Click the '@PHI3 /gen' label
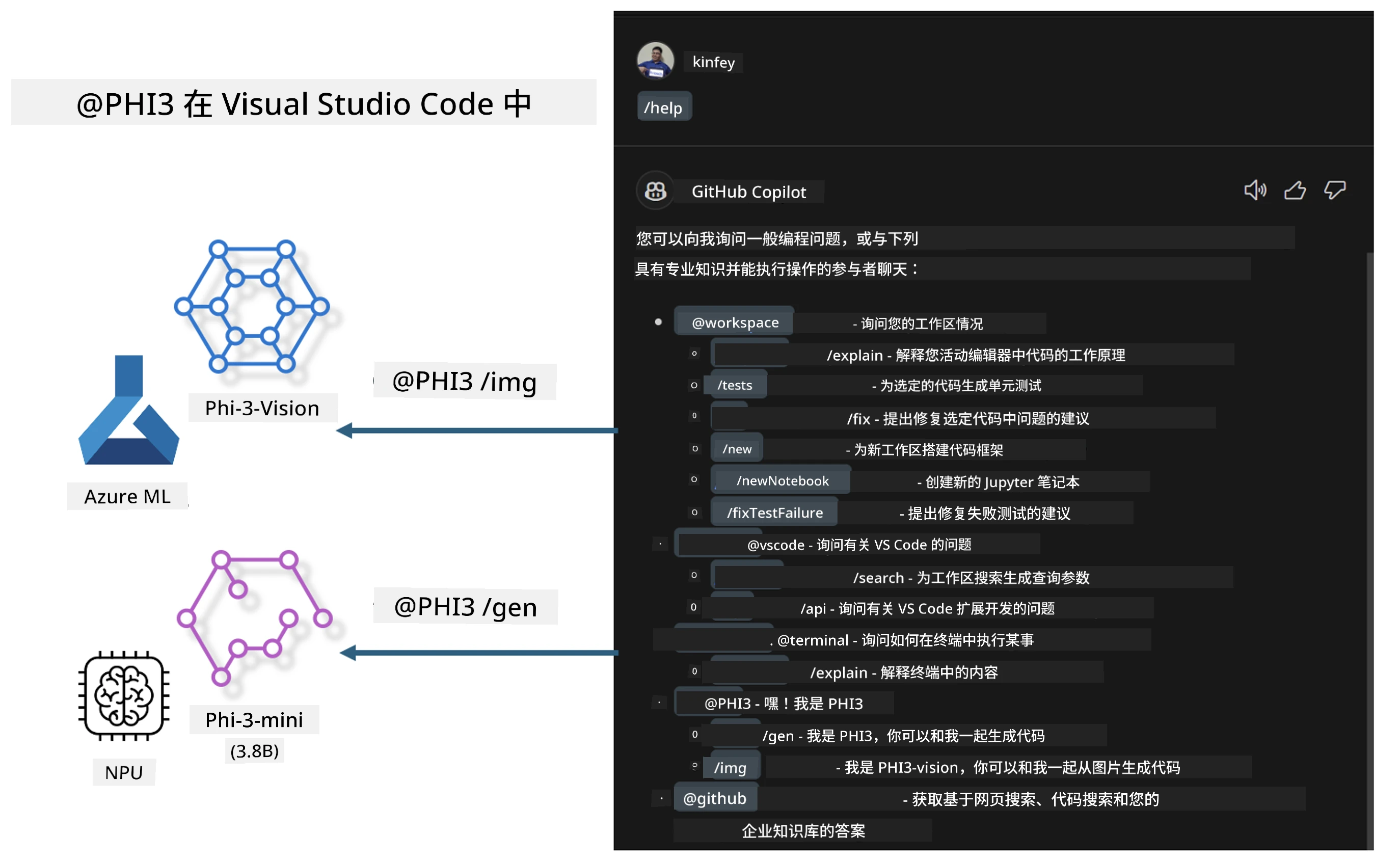 tap(466, 607)
